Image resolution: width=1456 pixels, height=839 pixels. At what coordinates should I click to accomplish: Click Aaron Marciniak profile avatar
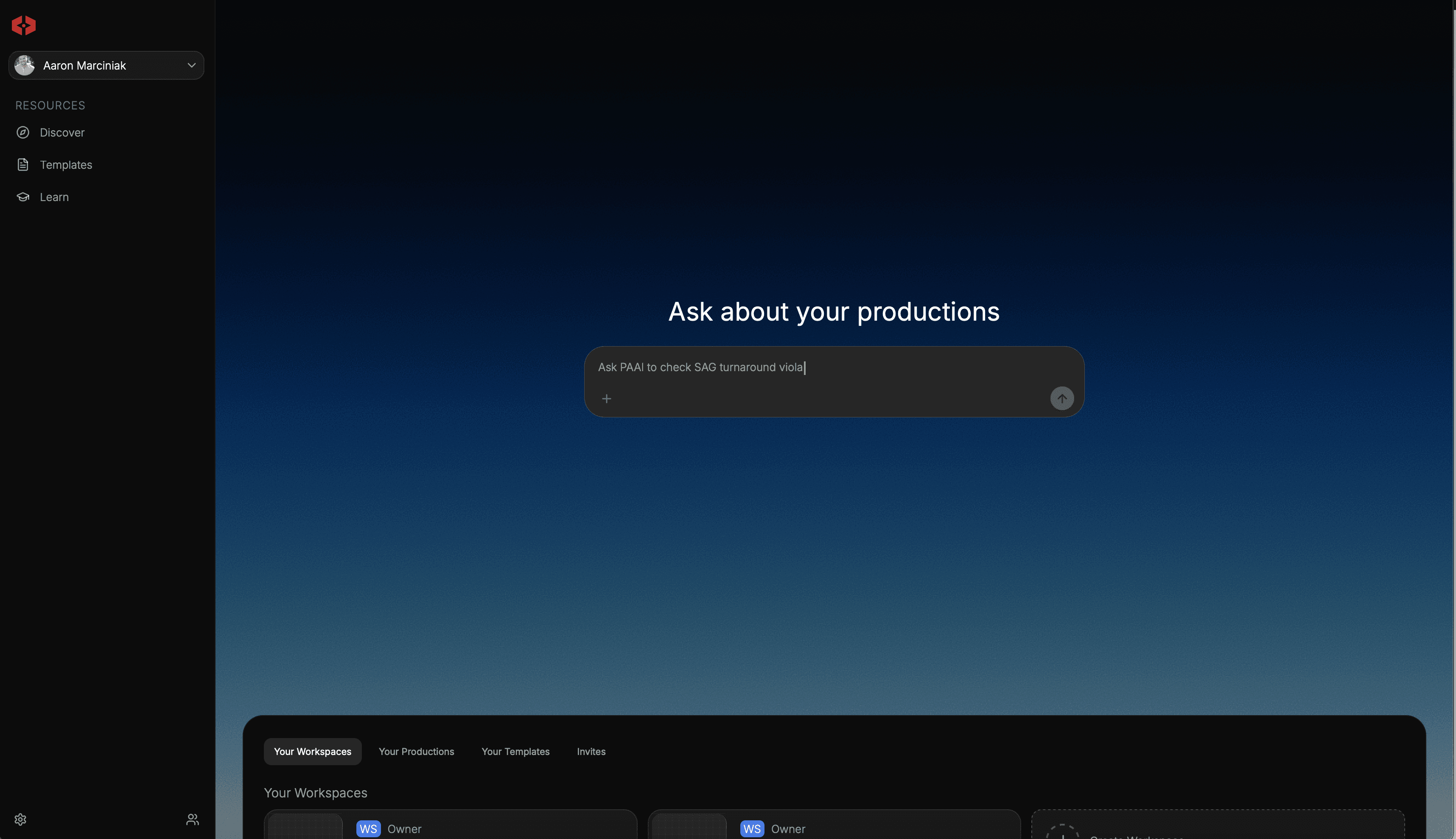[25, 66]
